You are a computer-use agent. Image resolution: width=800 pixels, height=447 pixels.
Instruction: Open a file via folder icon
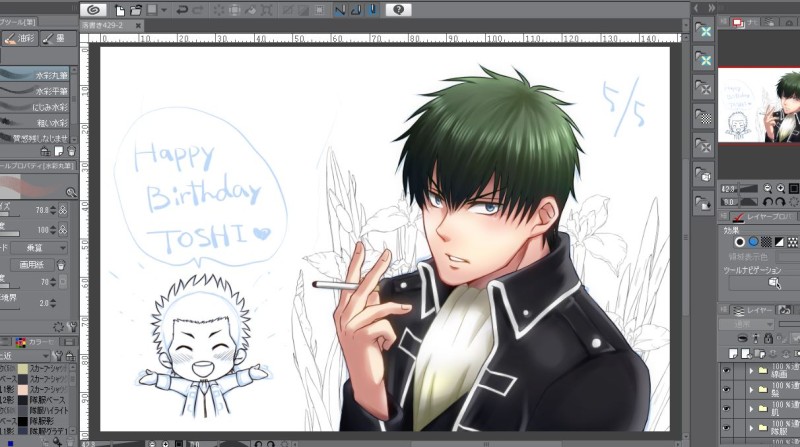136,10
